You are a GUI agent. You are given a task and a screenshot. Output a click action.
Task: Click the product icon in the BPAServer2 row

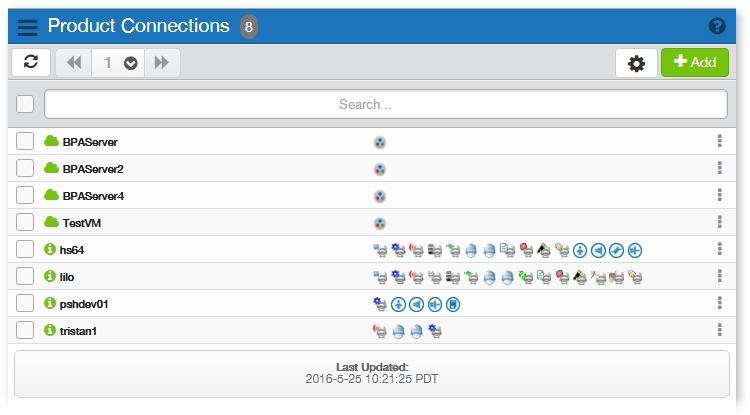(380, 169)
